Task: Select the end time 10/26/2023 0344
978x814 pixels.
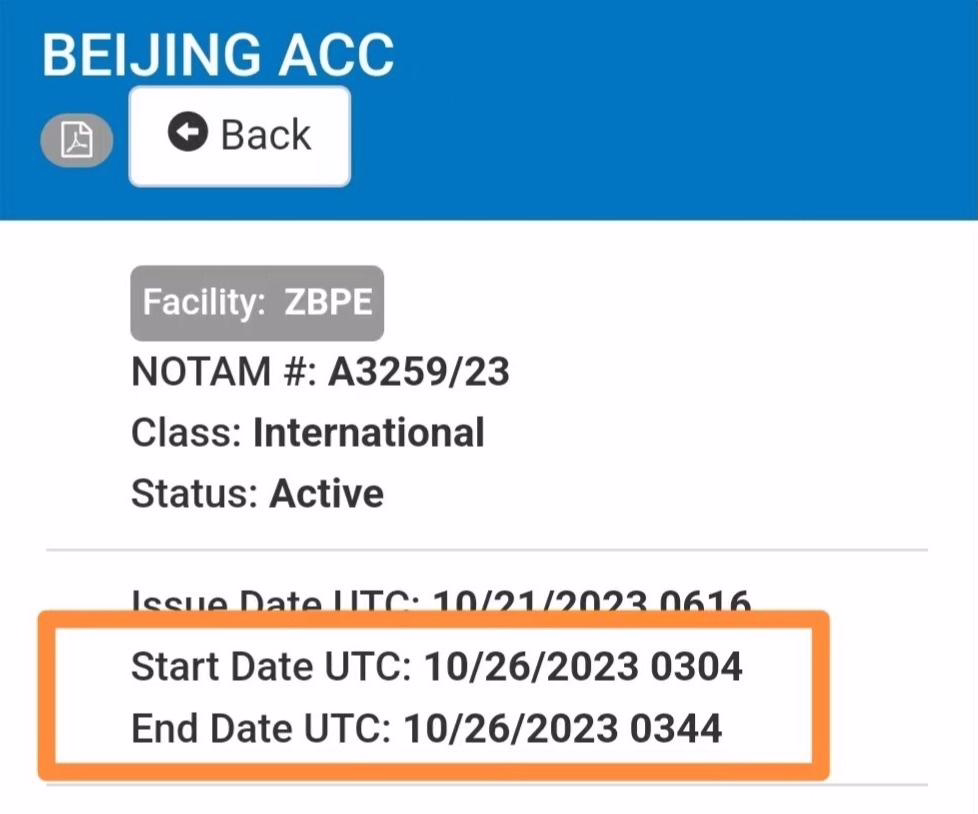Action: coord(562,729)
